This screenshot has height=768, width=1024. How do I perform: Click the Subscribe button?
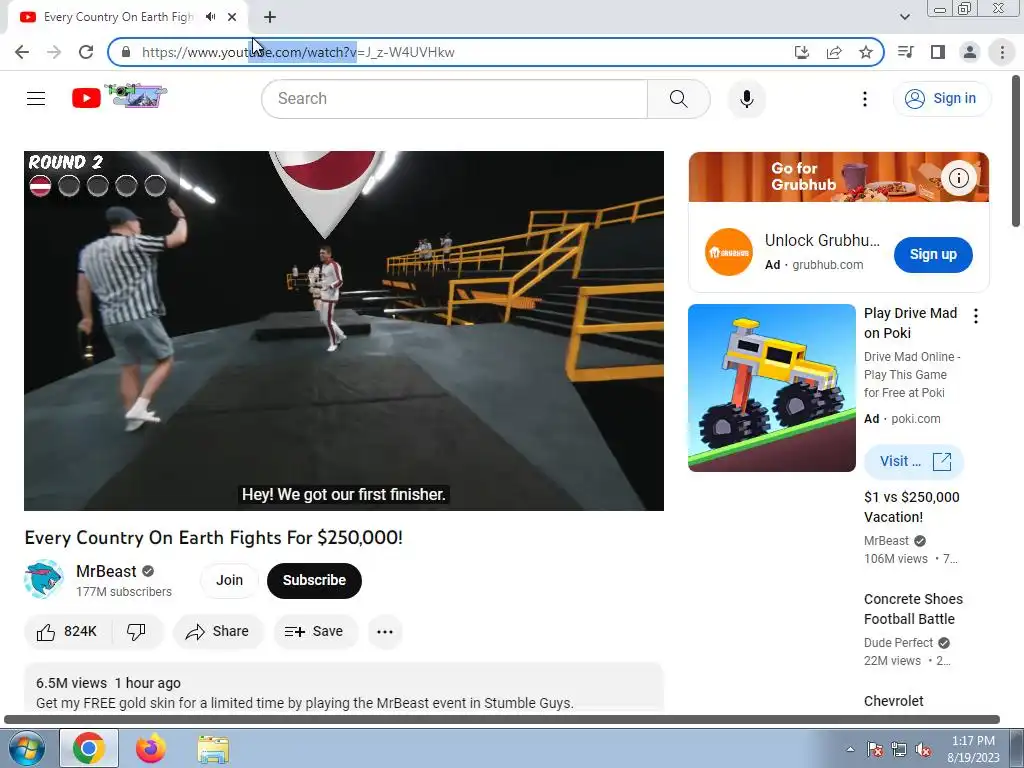(314, 581)
